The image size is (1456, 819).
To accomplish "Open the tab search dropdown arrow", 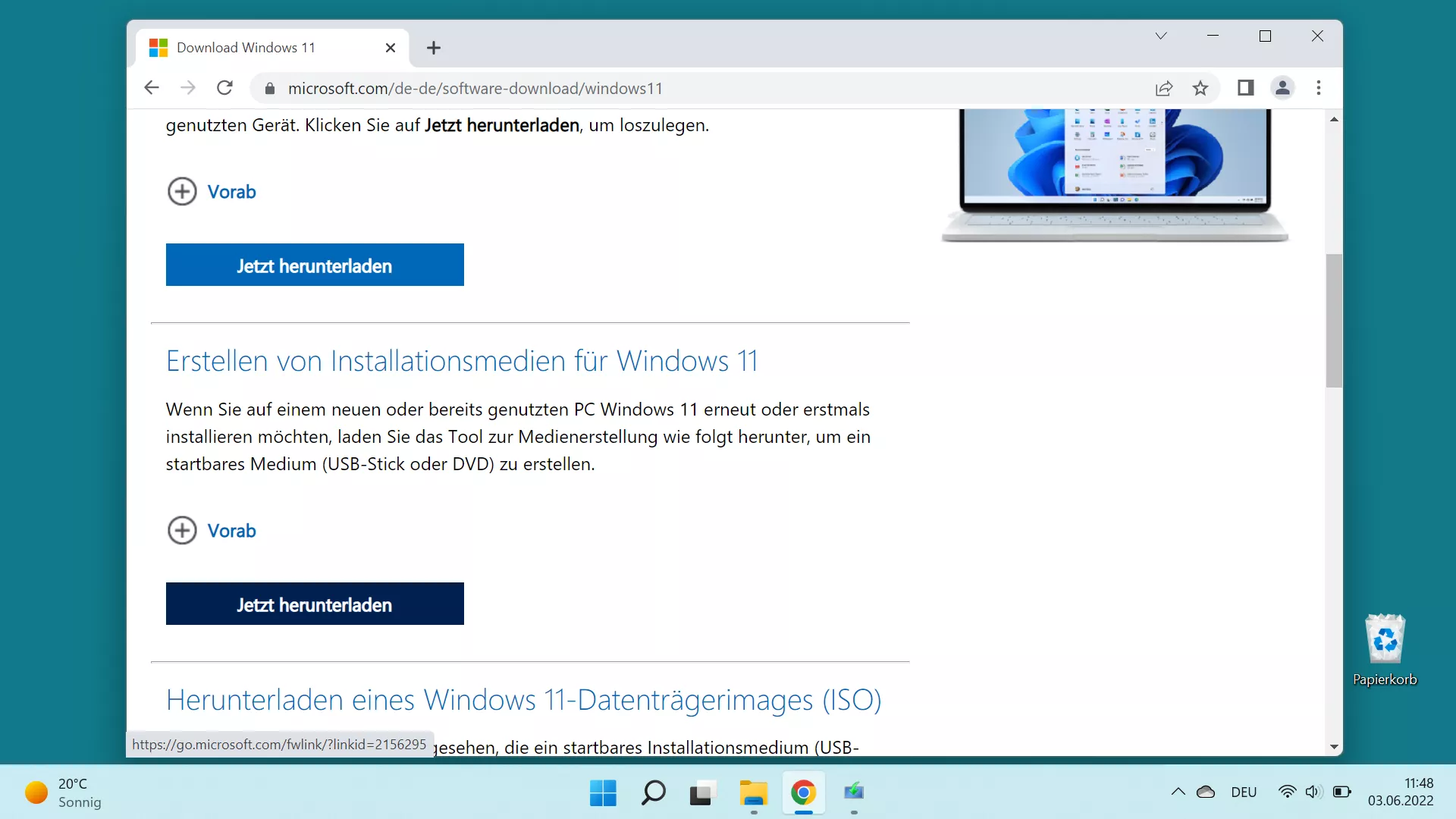I will 1161,36.
